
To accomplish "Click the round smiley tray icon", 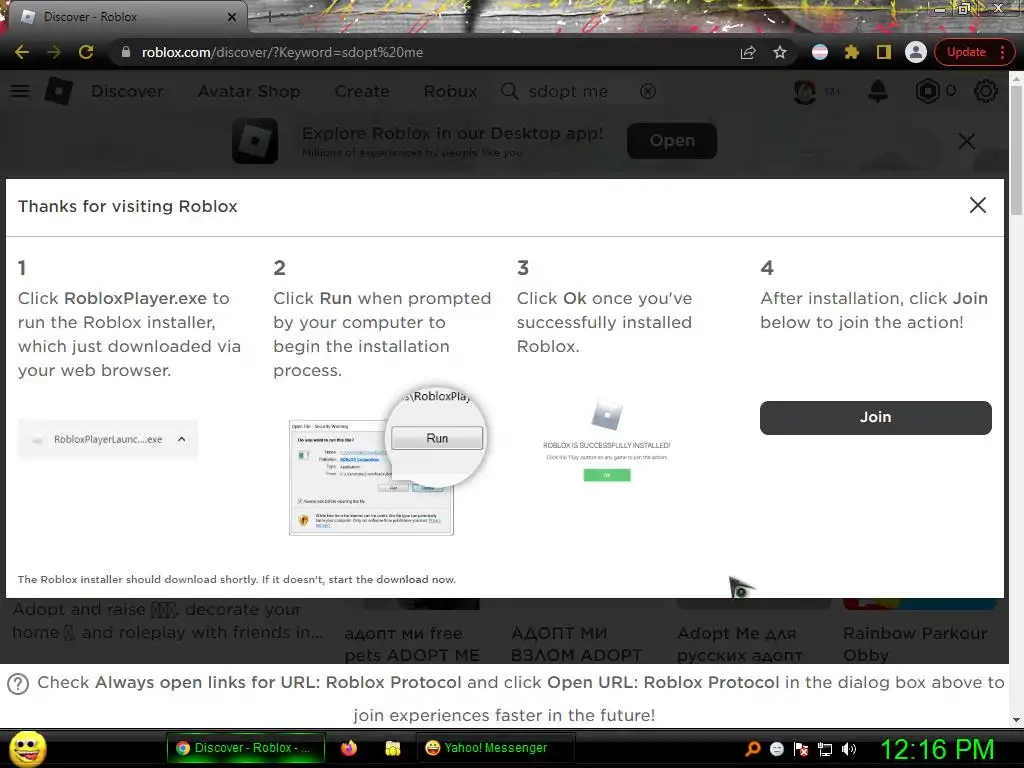I will click(777, 749).
